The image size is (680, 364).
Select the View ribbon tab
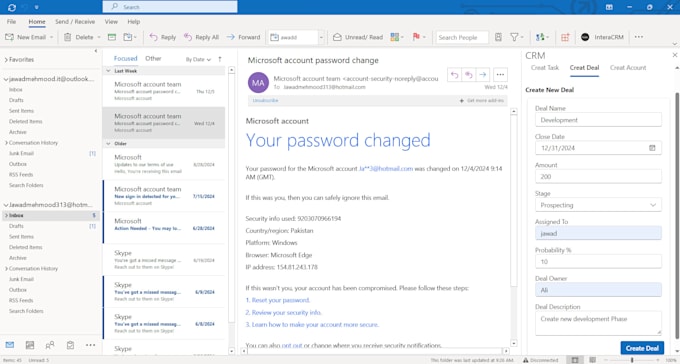coord(111,22)
